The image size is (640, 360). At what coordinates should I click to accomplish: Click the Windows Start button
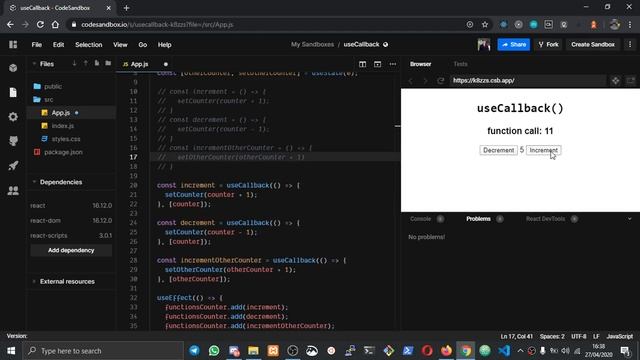11,351
